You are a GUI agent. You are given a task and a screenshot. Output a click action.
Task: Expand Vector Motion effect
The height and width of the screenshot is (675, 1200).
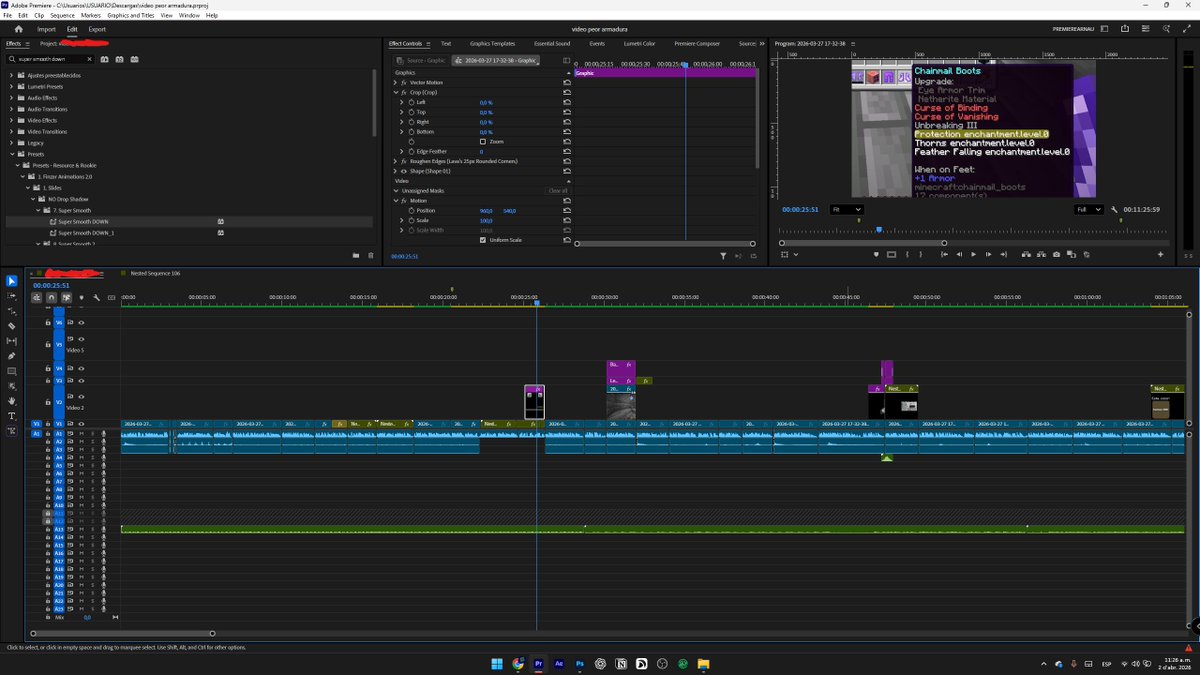(396, 82)
